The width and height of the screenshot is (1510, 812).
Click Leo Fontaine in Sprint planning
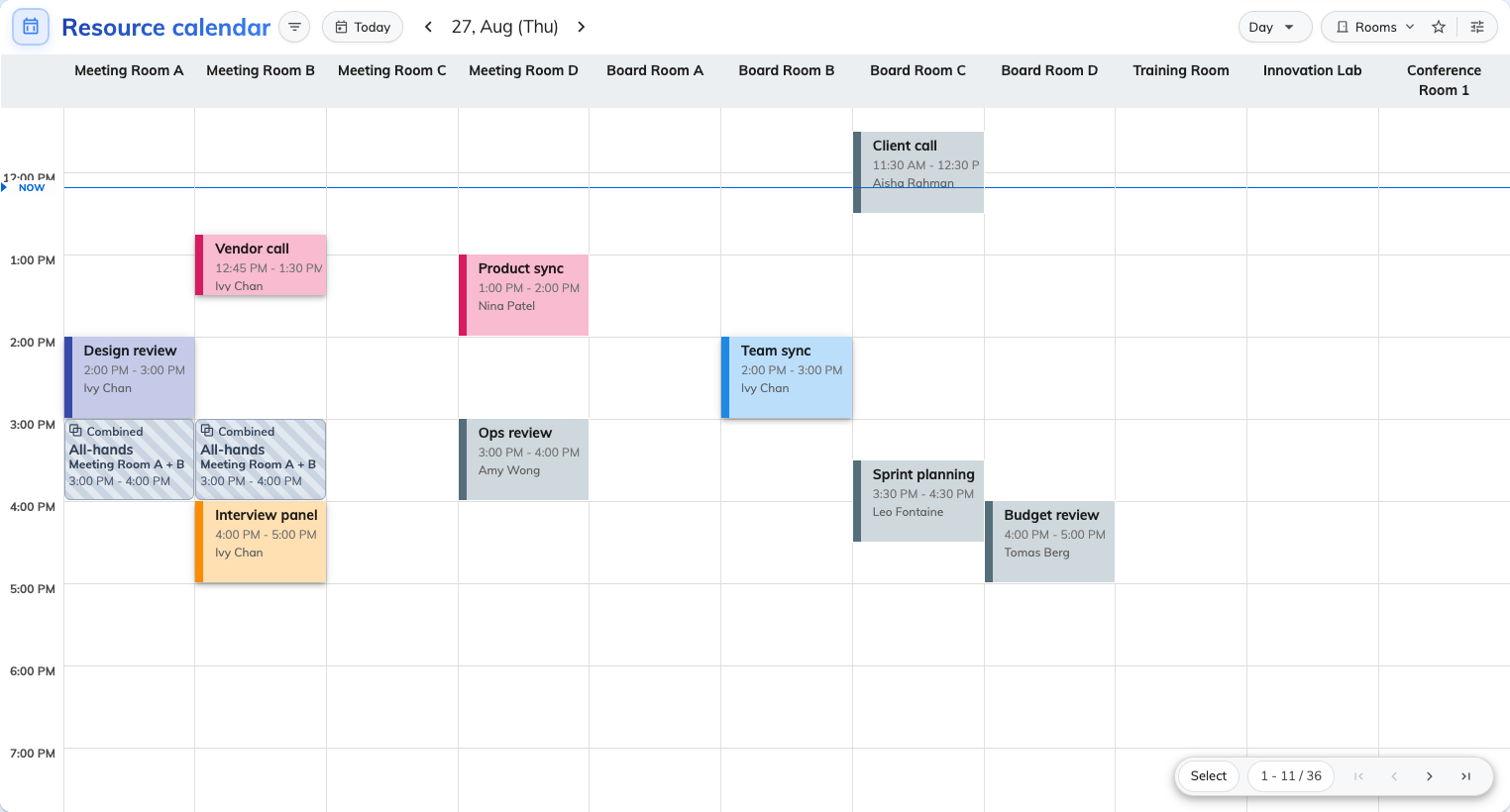coord(908,512)
